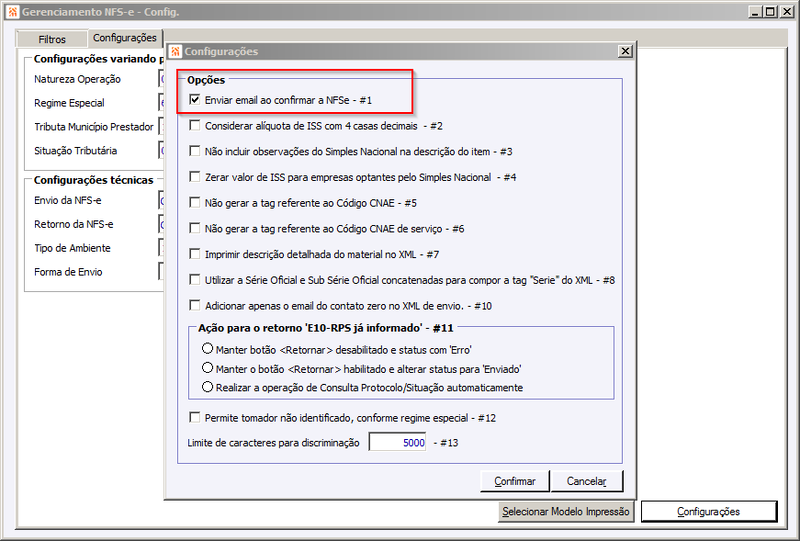
Task: Click the Natureza Operação label
Action: pos(78,79)
